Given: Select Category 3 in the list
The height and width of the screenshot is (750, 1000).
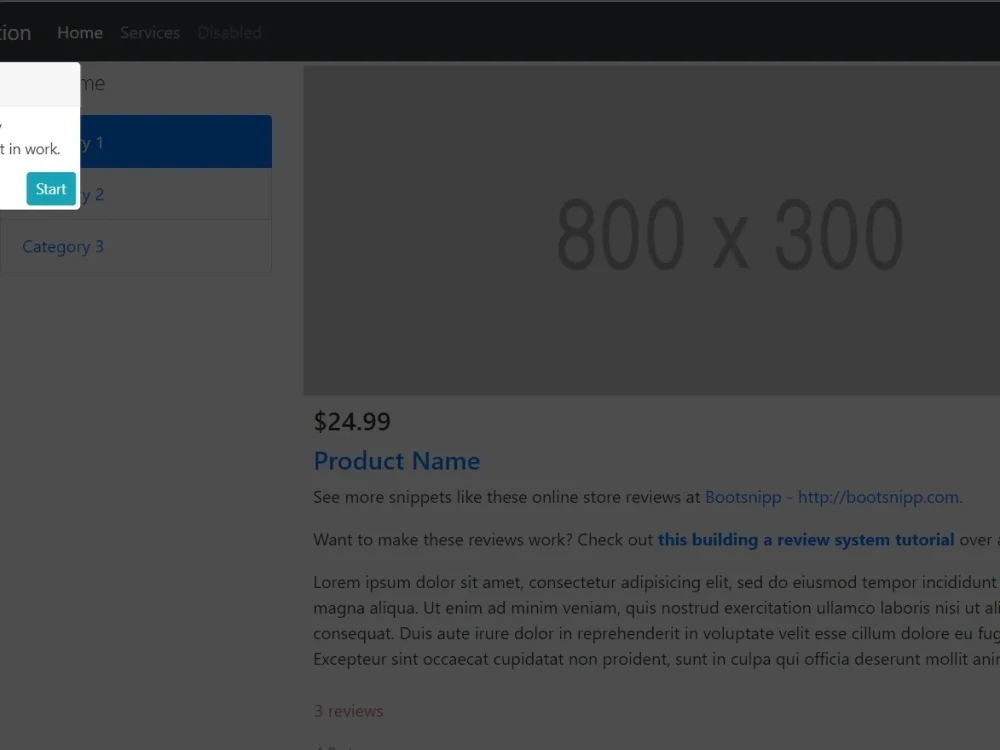Looking at the screenshot, I should click(x=135, y=246).
